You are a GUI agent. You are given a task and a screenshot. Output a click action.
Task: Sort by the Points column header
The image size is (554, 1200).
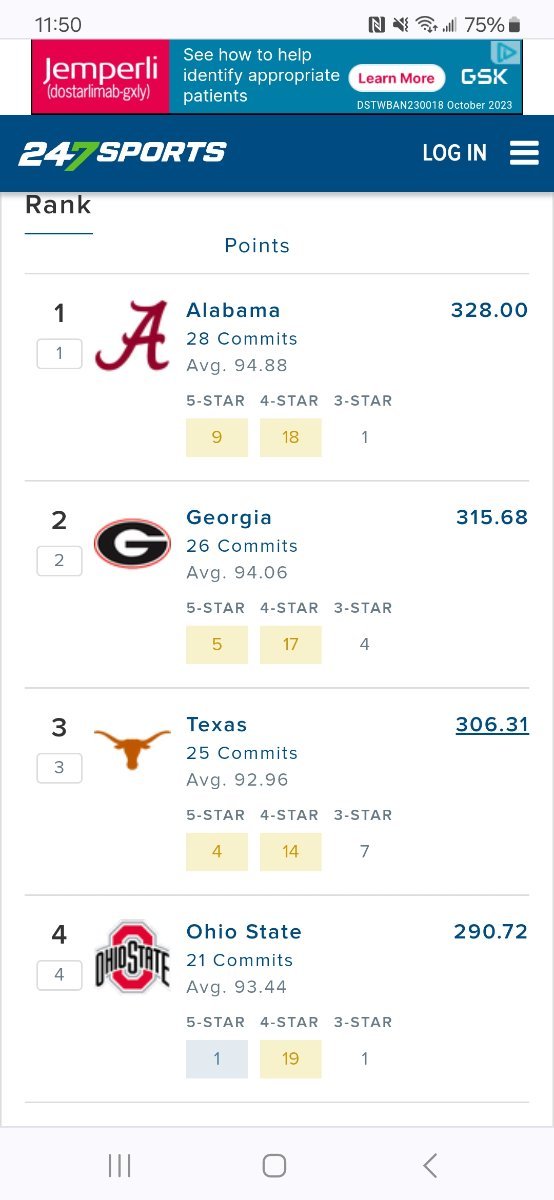pos(257,246)
